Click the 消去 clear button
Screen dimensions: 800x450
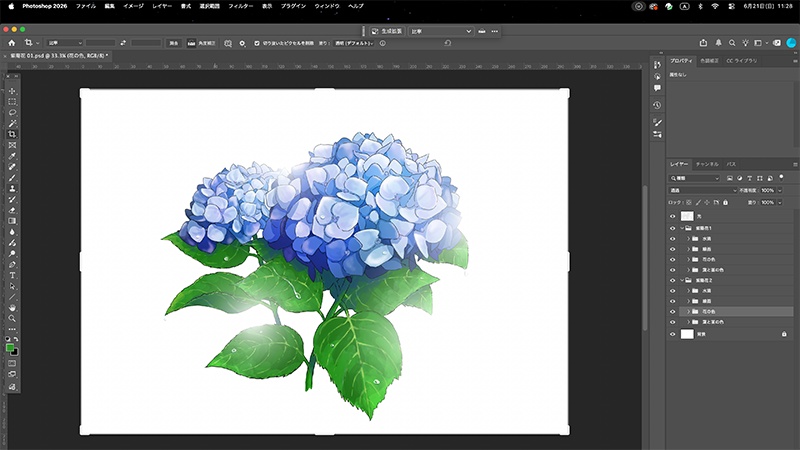(x=174, y=43)
